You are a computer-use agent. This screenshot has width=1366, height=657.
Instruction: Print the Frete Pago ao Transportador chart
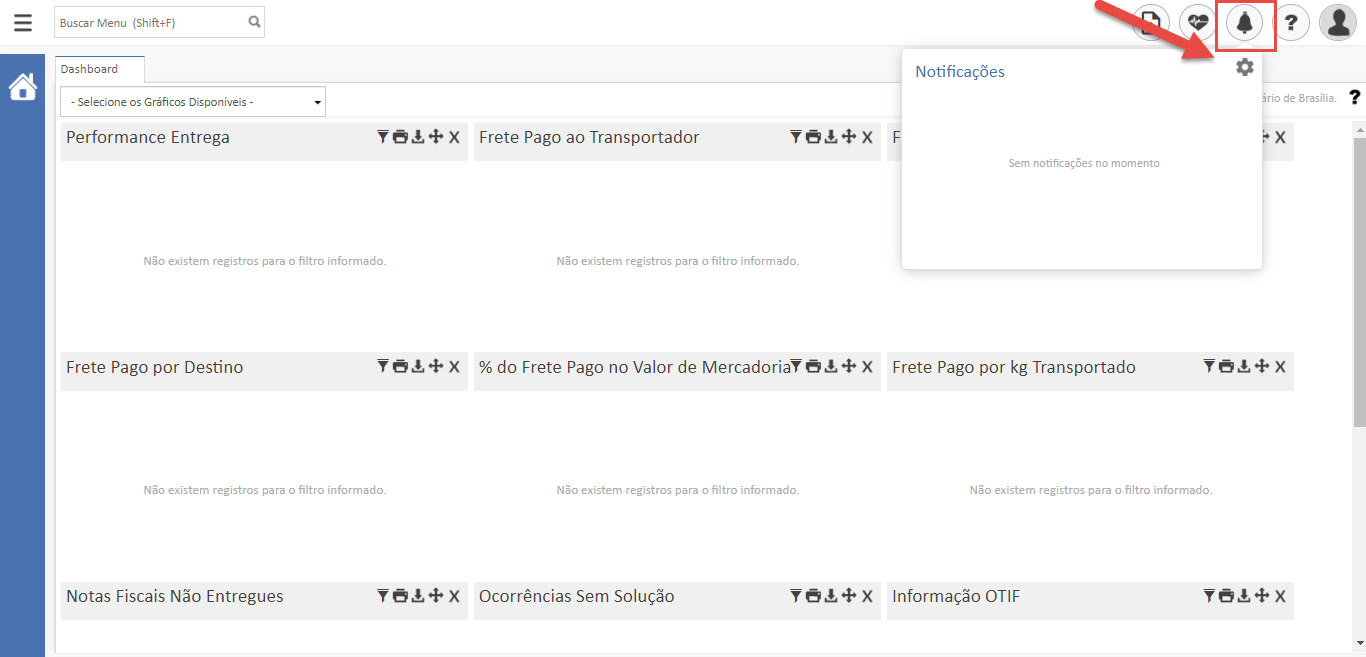(x=813, y=137)
